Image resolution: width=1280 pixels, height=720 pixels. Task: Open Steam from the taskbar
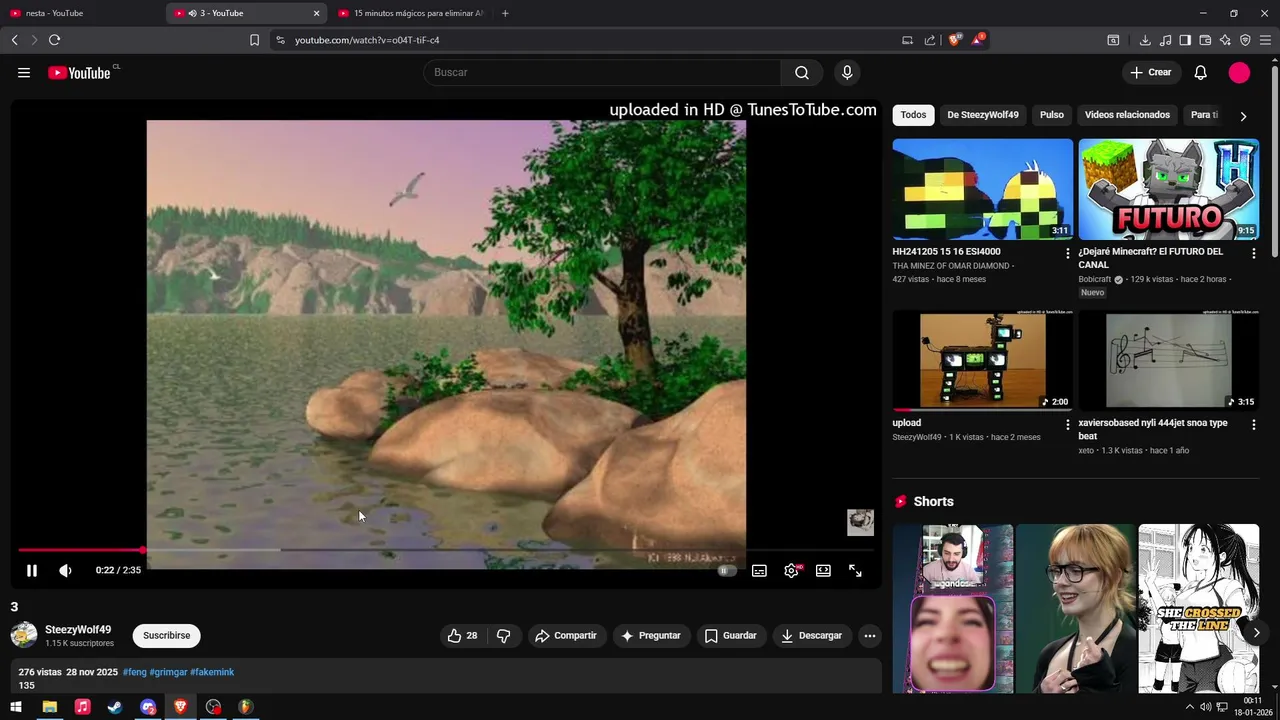click(x=115, y=707)
